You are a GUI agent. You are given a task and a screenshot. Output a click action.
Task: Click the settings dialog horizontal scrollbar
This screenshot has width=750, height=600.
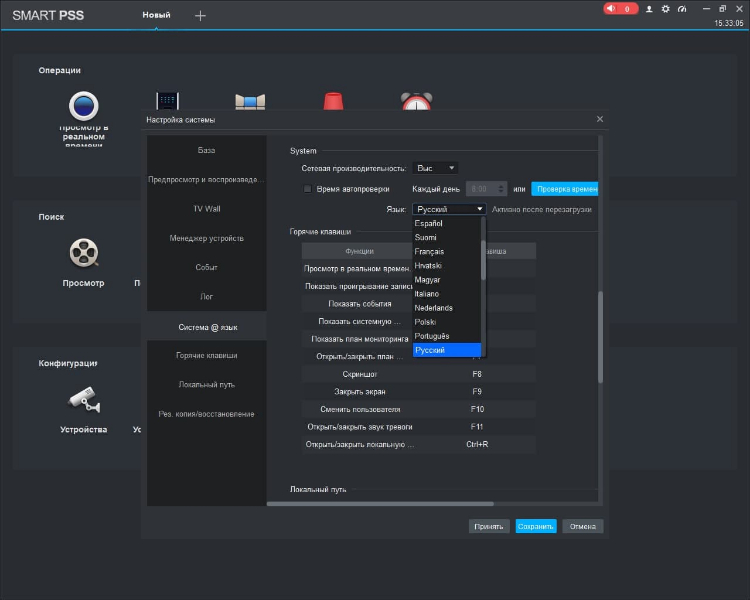click(380, 504)
